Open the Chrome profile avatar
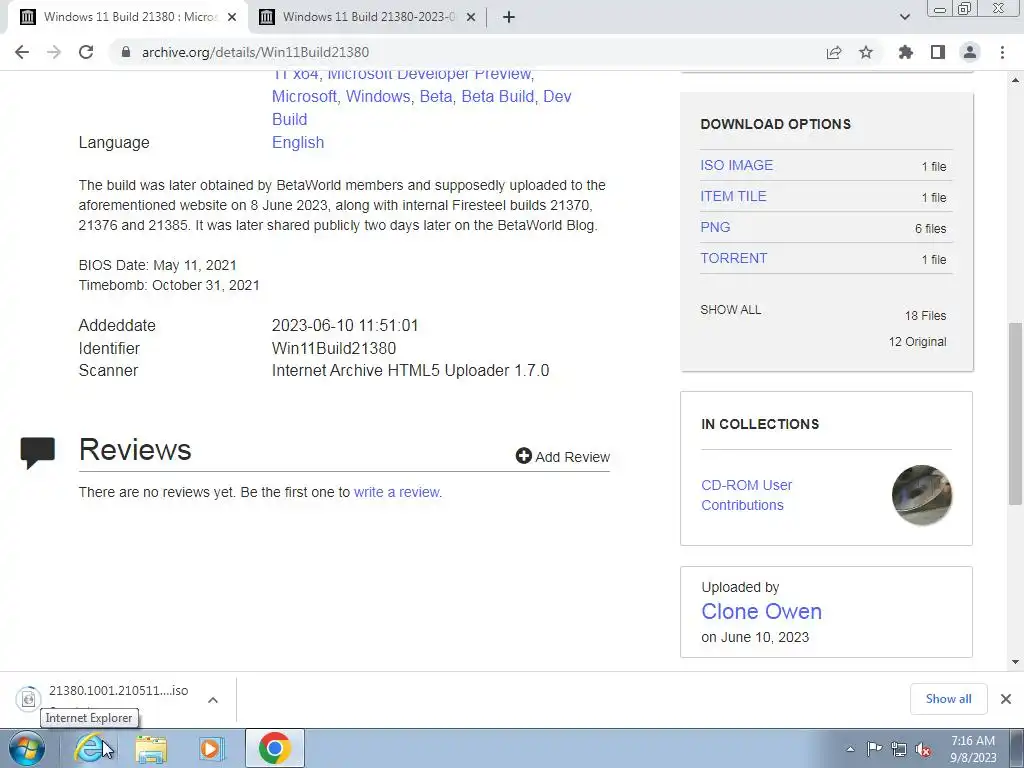1024x768 pixels. [970, 52]
